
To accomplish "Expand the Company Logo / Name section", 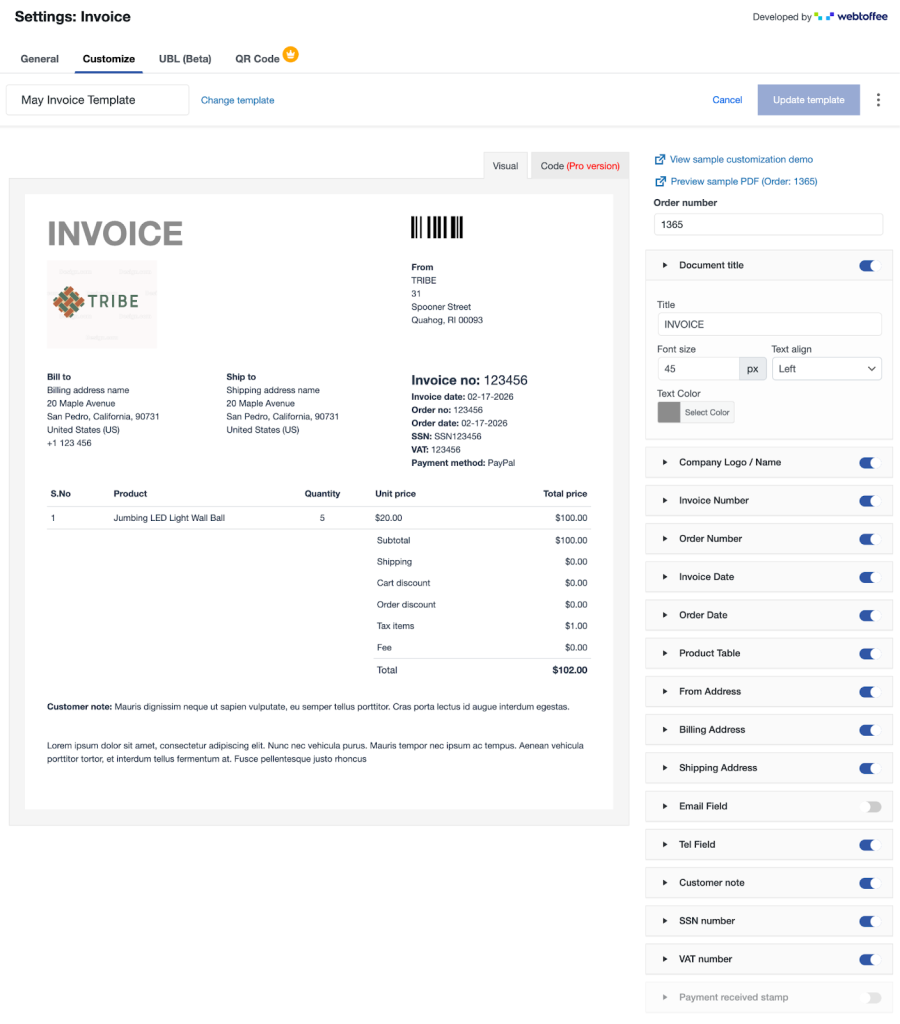I will click(666, 462).
